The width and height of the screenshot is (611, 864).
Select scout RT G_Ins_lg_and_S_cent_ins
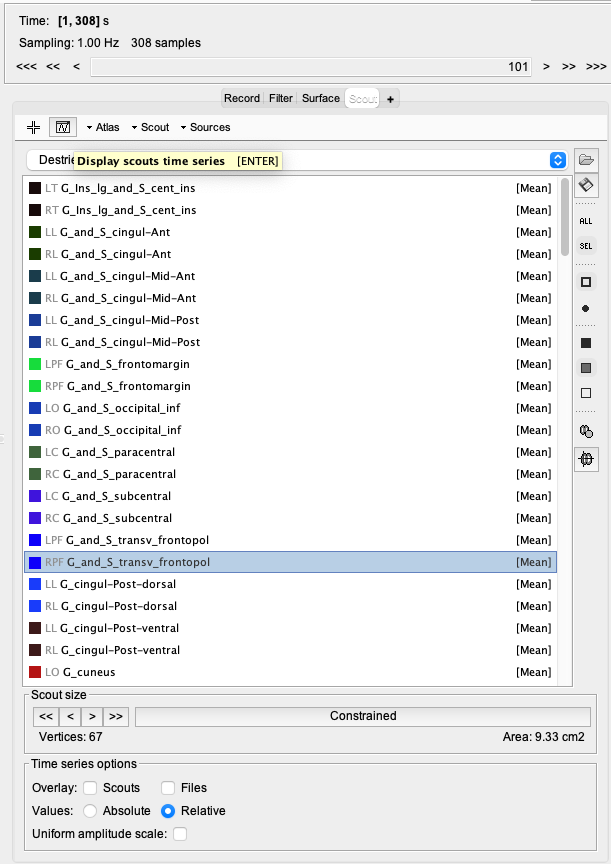[x=290, y=210]
